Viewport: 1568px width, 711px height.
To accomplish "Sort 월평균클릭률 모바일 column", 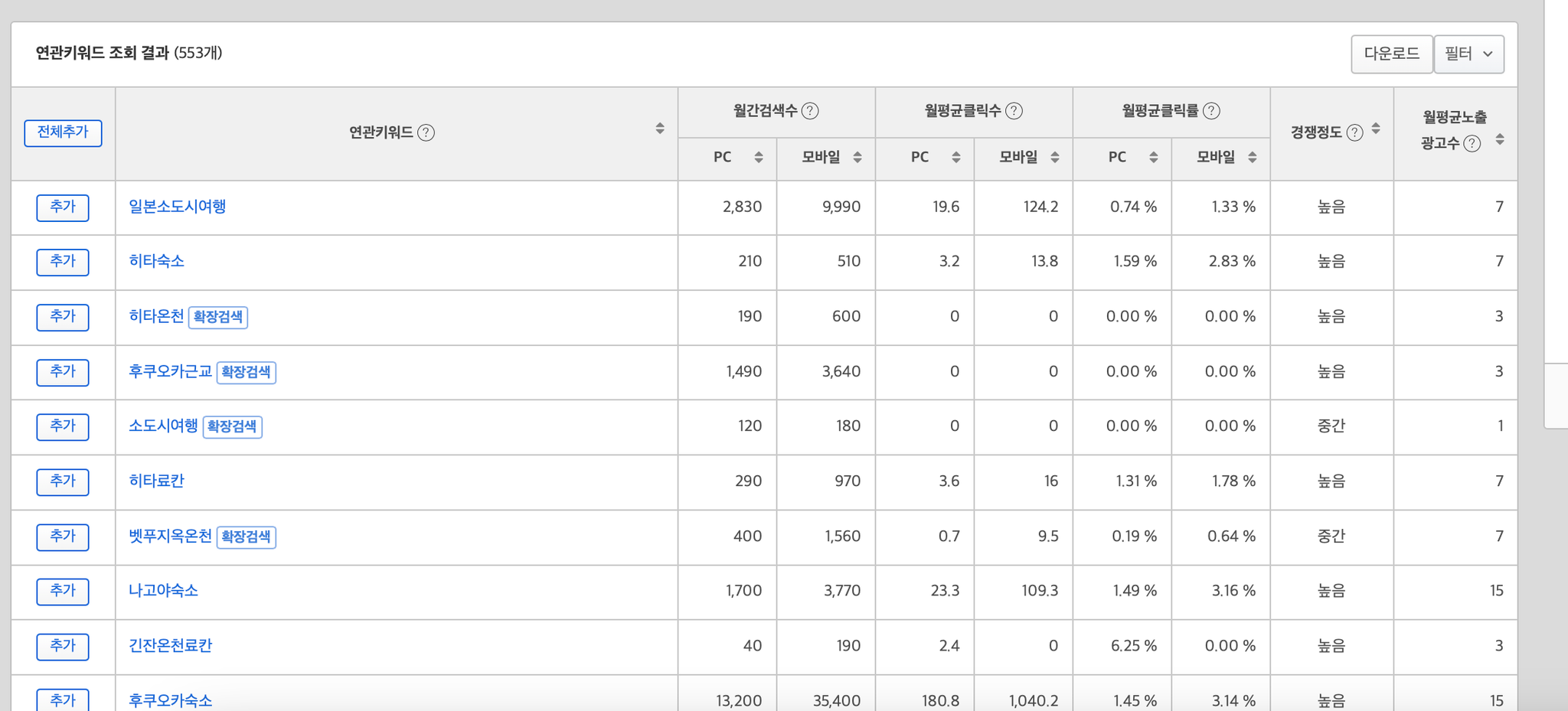I will point(1253,157).
